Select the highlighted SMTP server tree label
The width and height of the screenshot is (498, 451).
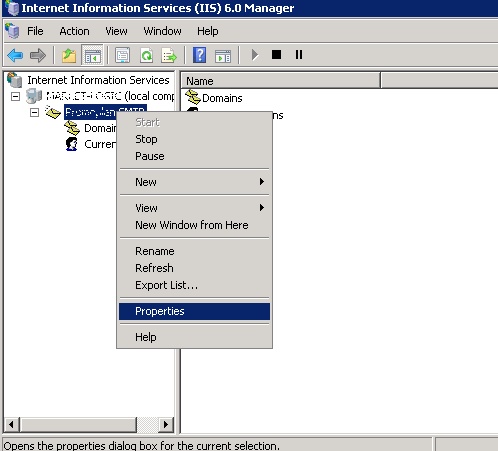105,112
